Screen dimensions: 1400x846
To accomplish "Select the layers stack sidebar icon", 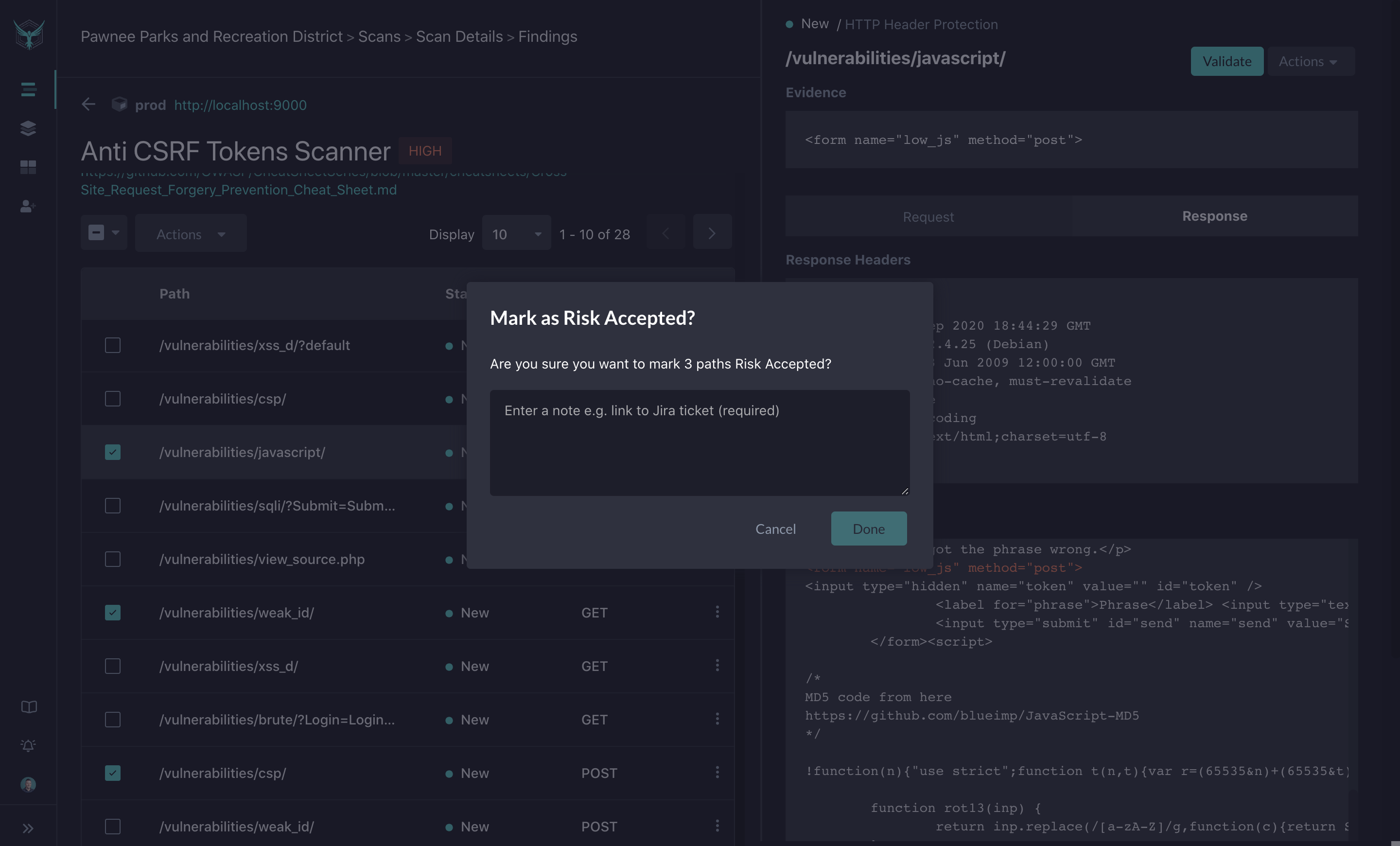I will [28, 128].
